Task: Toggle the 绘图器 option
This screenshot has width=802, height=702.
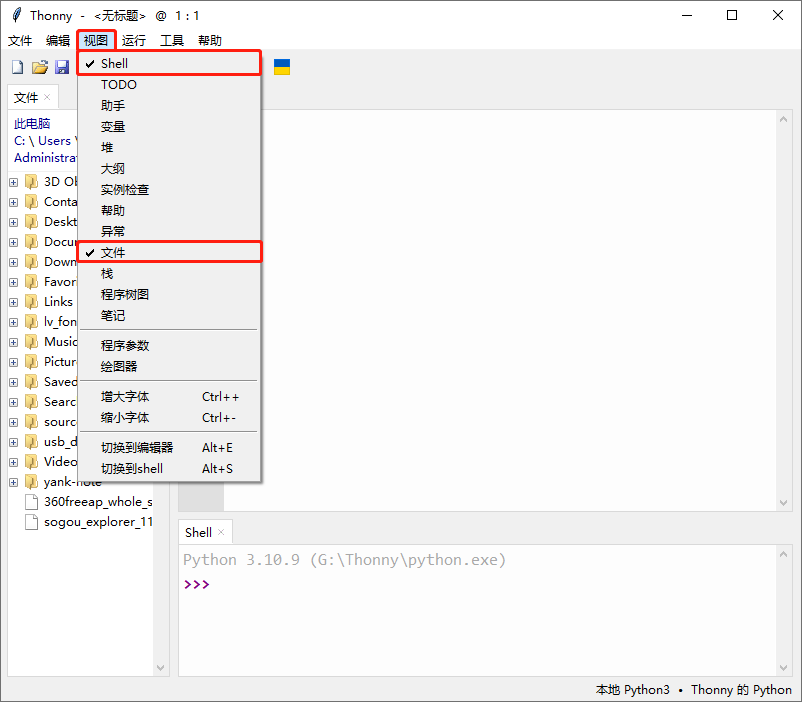Action: coord(169,366)
